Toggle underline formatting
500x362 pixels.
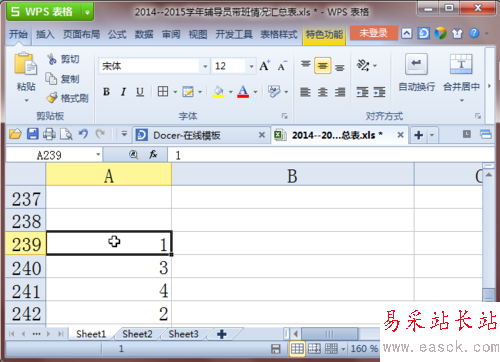(x=140, y=92)
